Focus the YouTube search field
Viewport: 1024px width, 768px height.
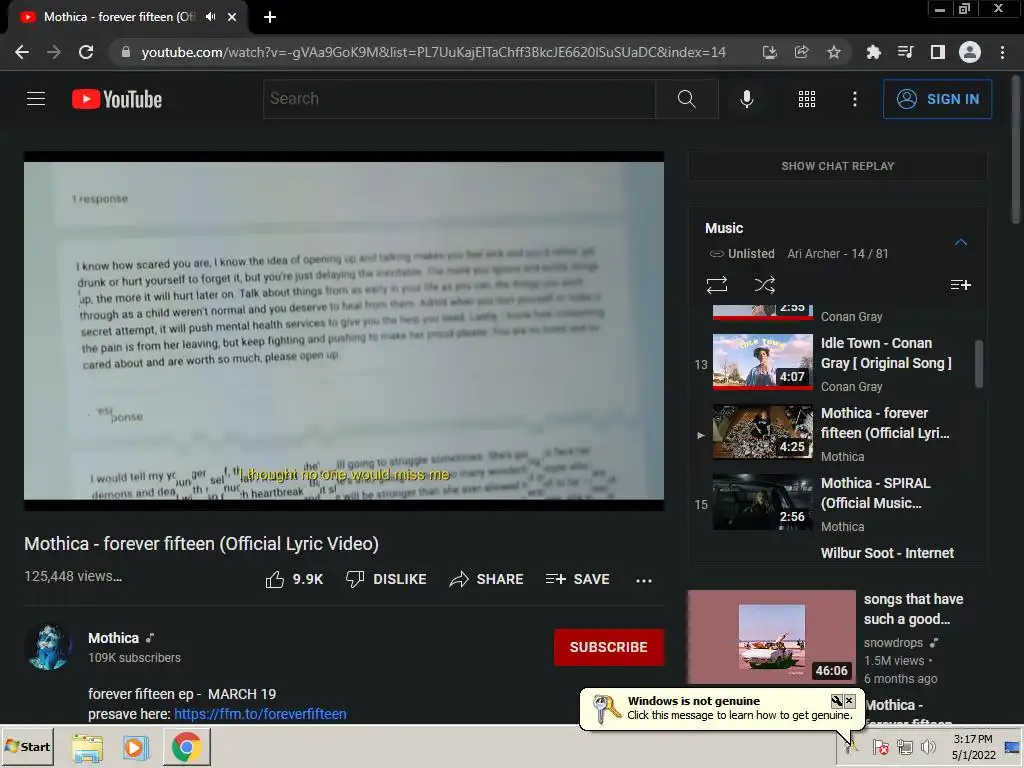459,99
